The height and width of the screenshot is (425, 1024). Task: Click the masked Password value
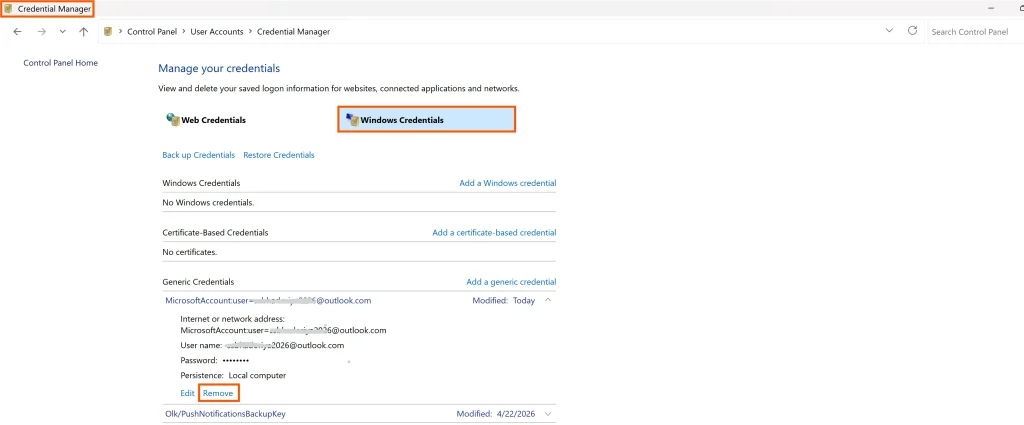tap(236, 360)
